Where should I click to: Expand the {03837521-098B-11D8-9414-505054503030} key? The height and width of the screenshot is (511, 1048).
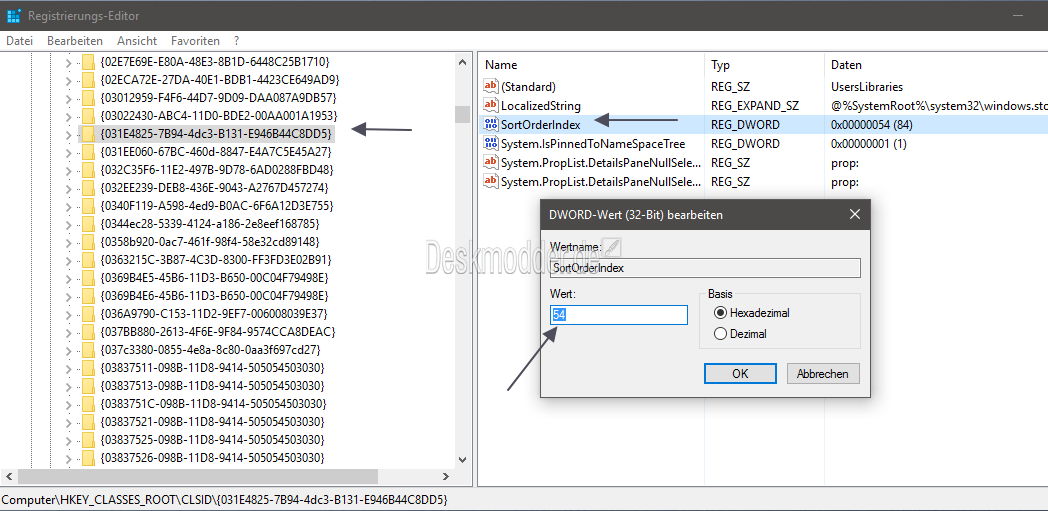(68, 422)
